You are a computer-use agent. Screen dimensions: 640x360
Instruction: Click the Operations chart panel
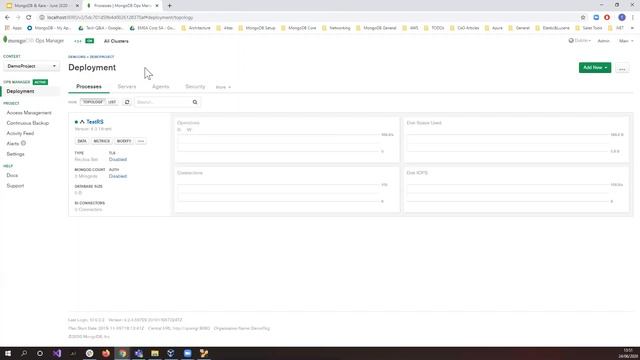coord(287,139)
